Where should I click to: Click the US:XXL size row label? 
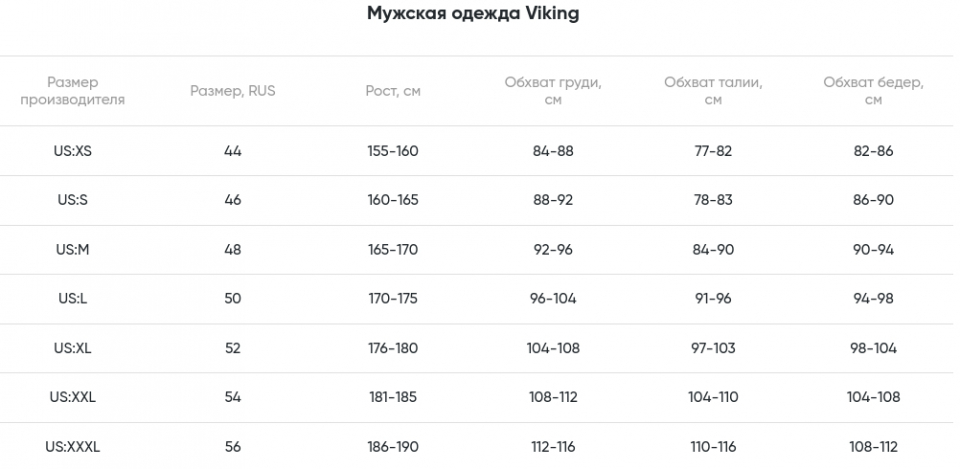pos(72,397)
